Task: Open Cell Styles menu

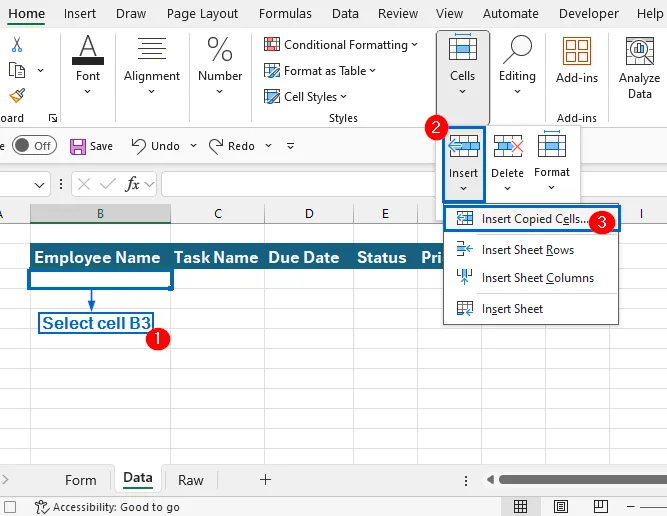Action: tap(305, 97)
